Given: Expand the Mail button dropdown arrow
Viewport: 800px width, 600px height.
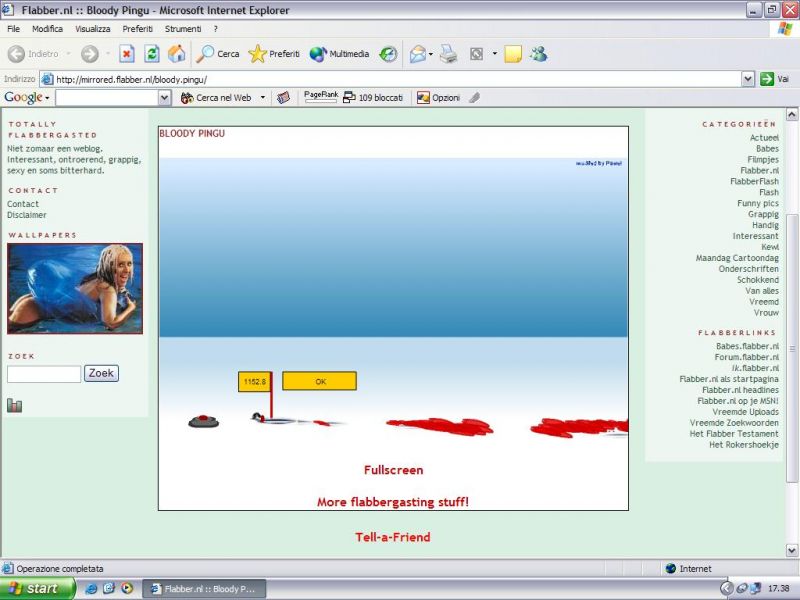Looking at the screenshot, I should tap(431, 54).
